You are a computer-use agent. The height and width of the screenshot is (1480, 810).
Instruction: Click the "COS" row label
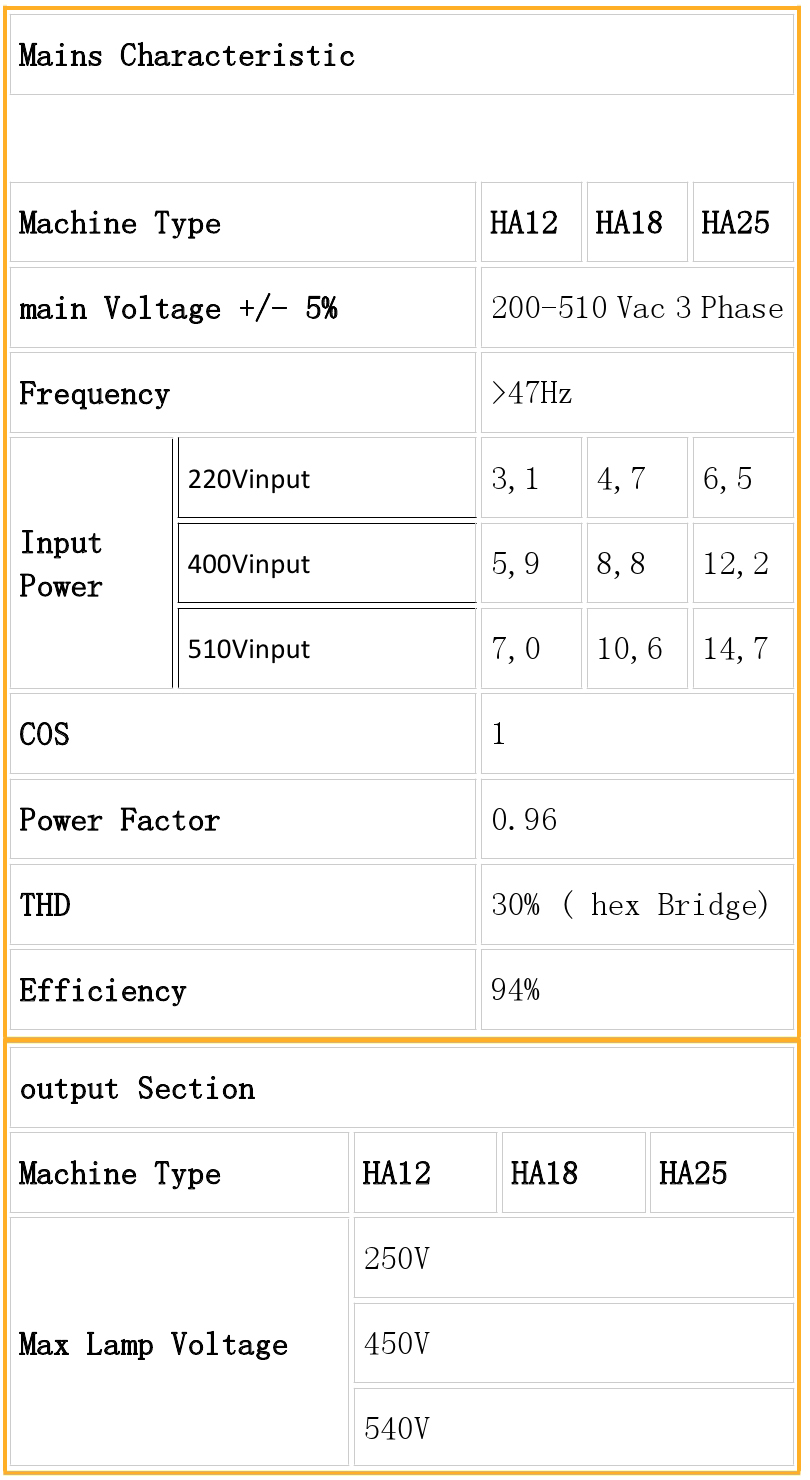click(242, 734)
